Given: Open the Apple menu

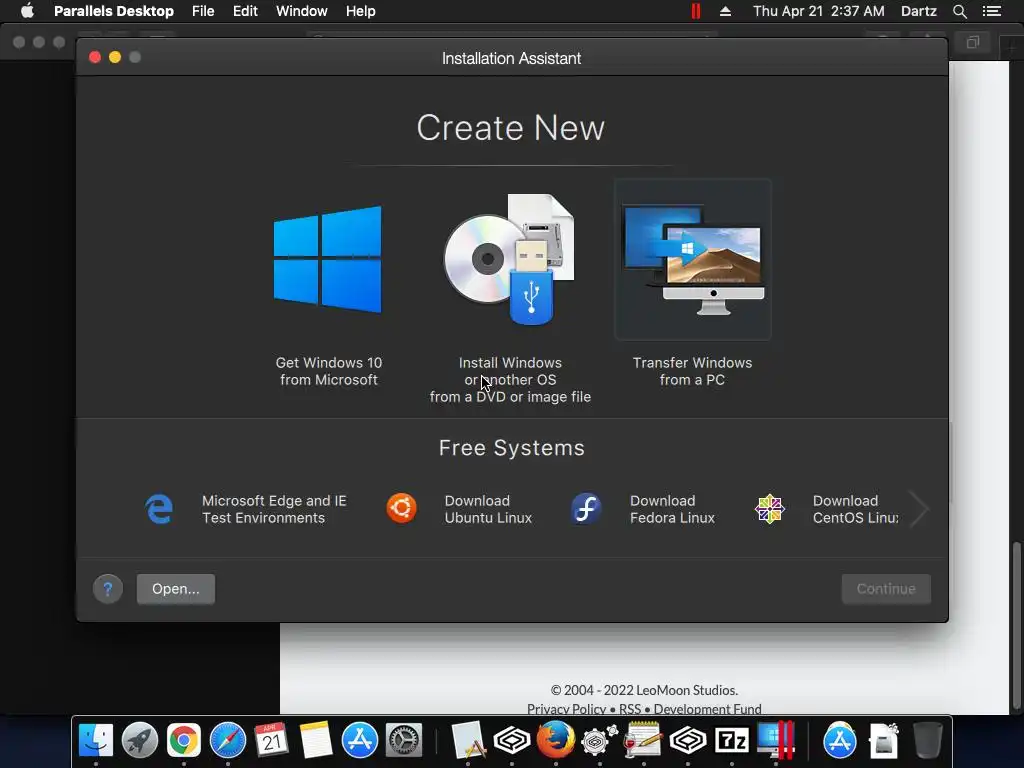Looking at the screenshot, I should (27, 11).
